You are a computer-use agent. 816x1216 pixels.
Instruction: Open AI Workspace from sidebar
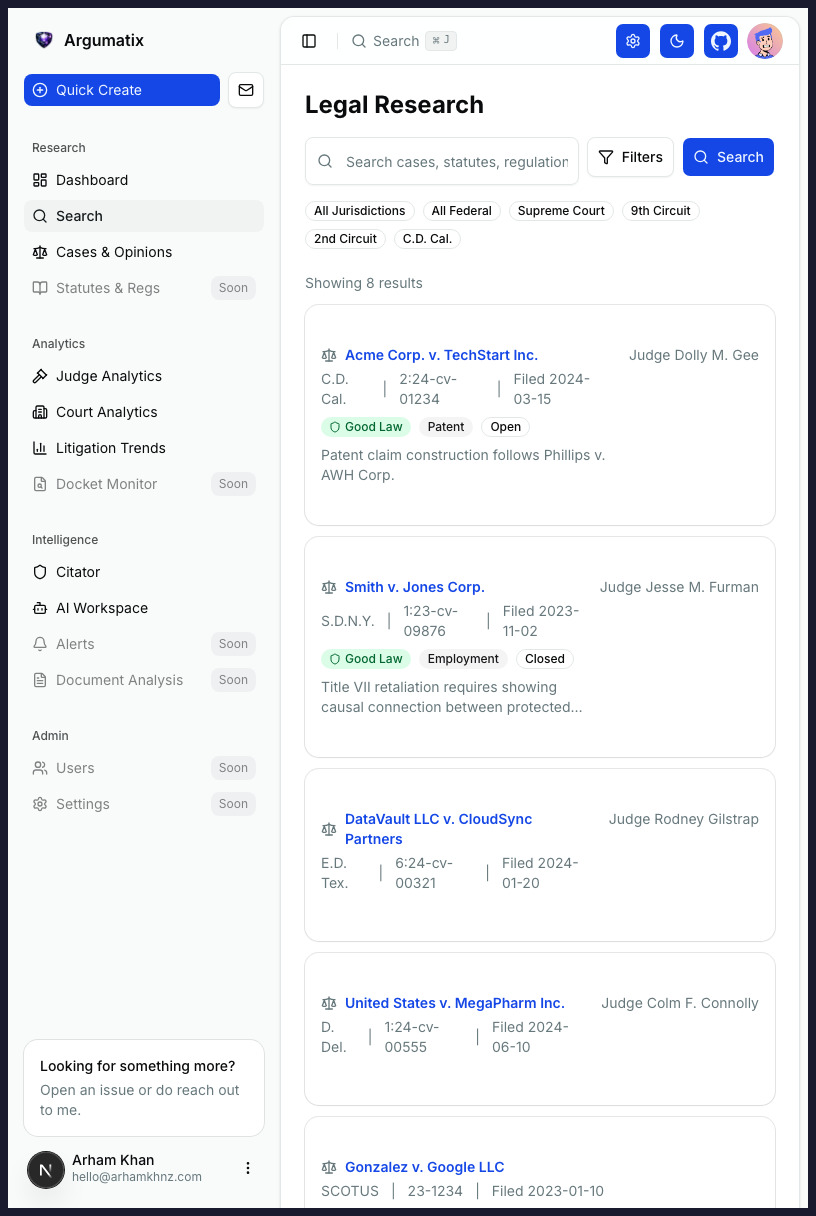(102, 608)
